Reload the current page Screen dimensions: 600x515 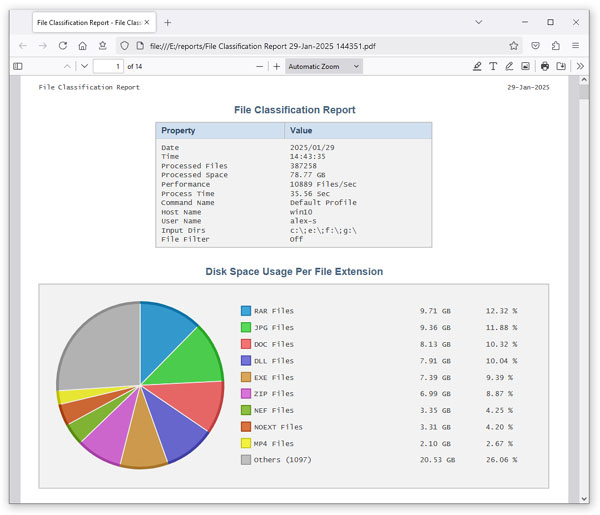coord(62,45)
